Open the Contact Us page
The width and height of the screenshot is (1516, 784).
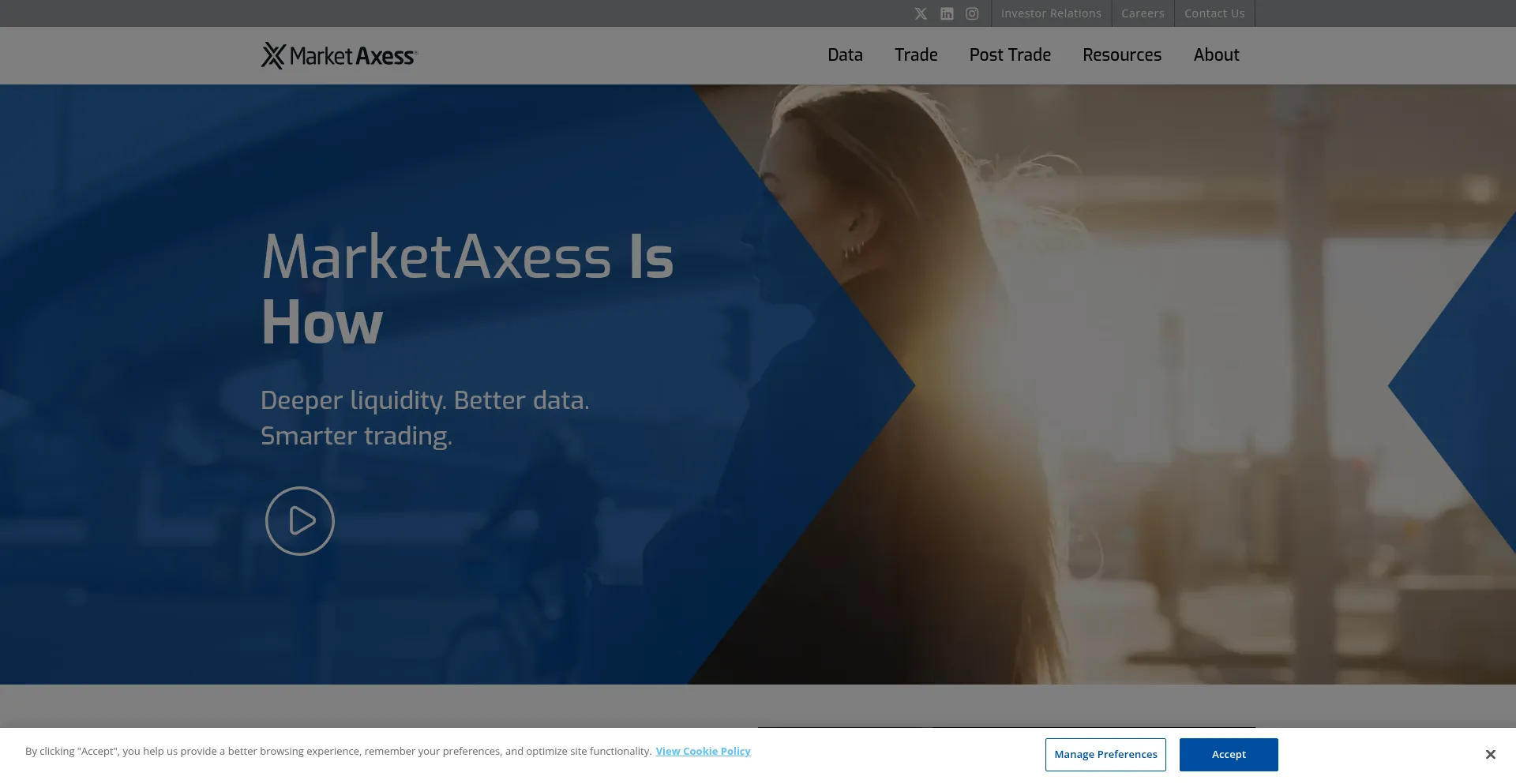click(1214, 13)
